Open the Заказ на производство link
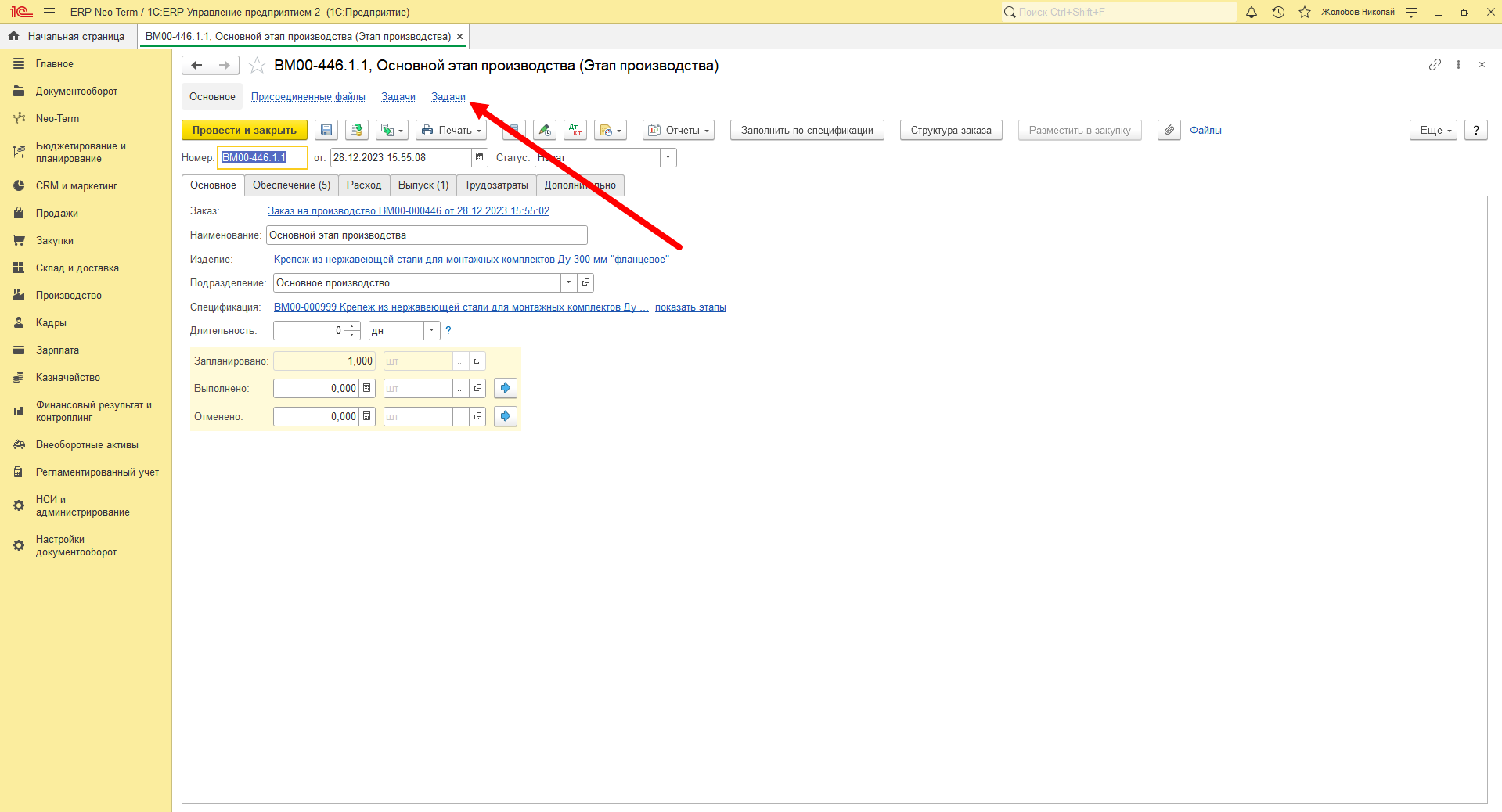The image size is (1502, 812). [409, 211]
